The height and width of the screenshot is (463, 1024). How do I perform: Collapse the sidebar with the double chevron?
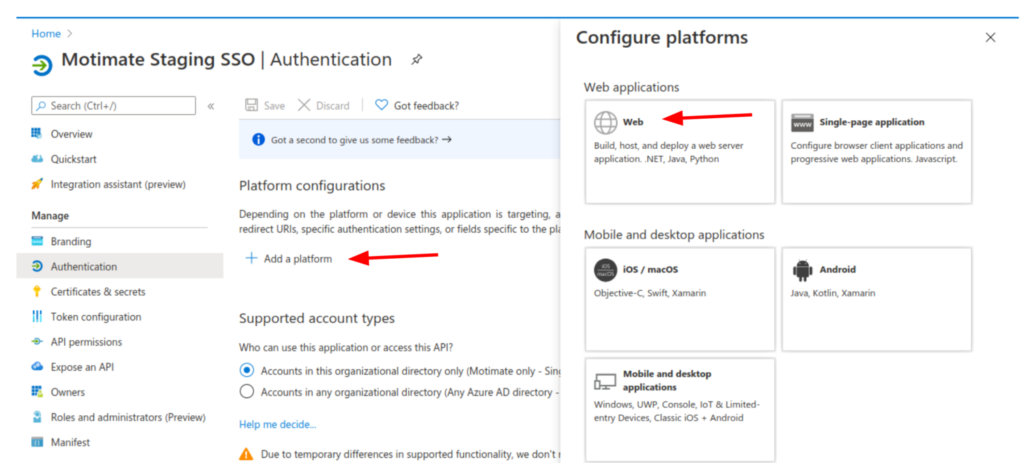211,106
